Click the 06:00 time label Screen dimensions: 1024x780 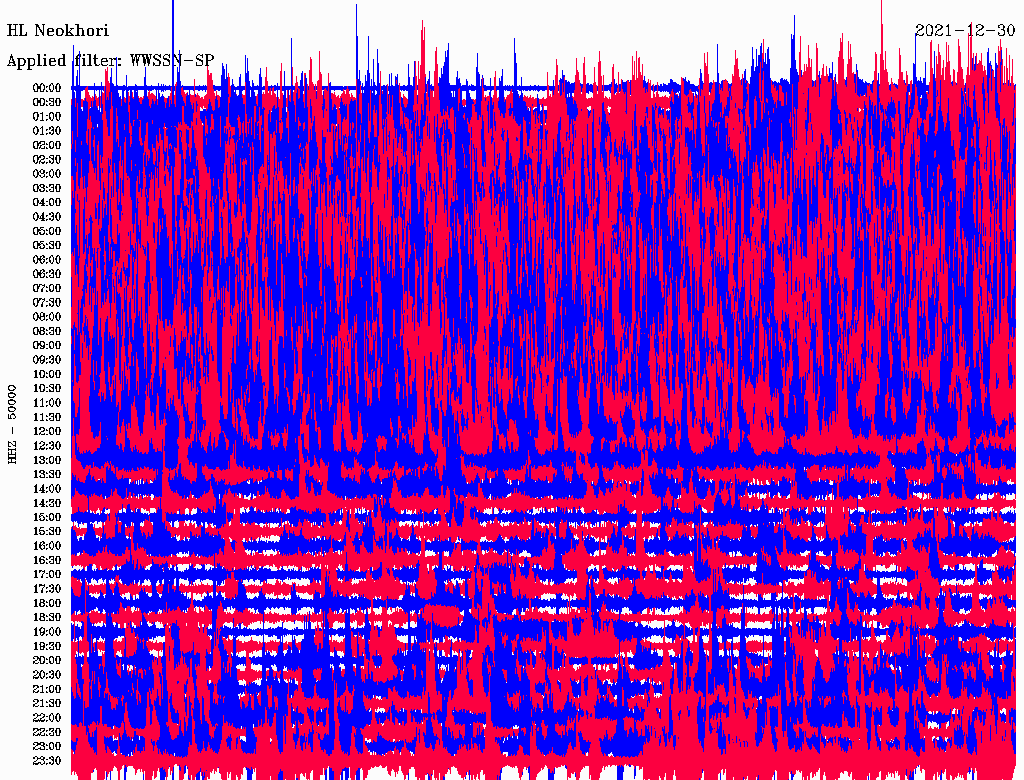pos(47,260)
